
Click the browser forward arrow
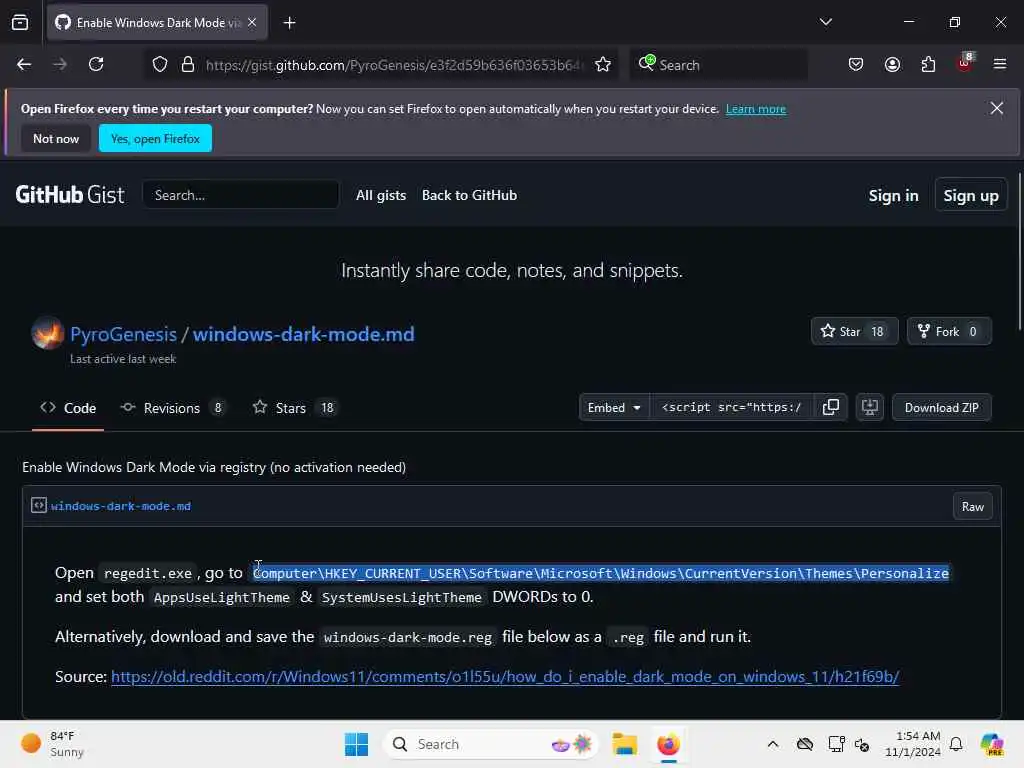coord(59,64)
